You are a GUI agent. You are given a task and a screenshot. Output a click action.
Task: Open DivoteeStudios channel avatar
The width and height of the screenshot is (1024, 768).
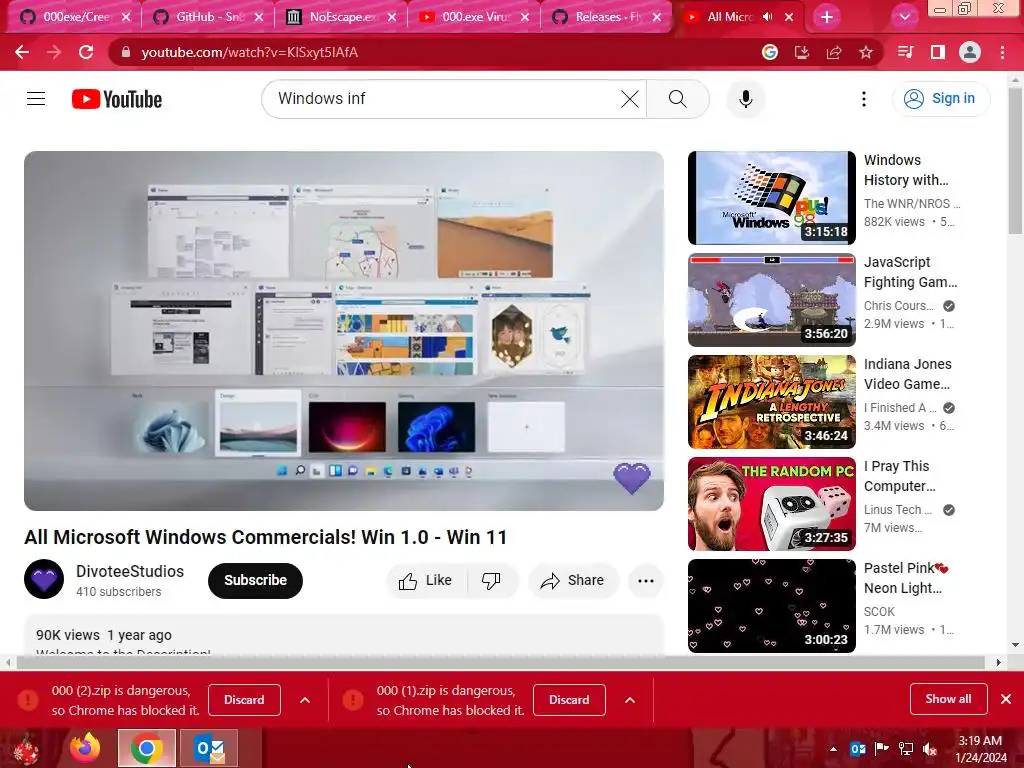point(44,579)
